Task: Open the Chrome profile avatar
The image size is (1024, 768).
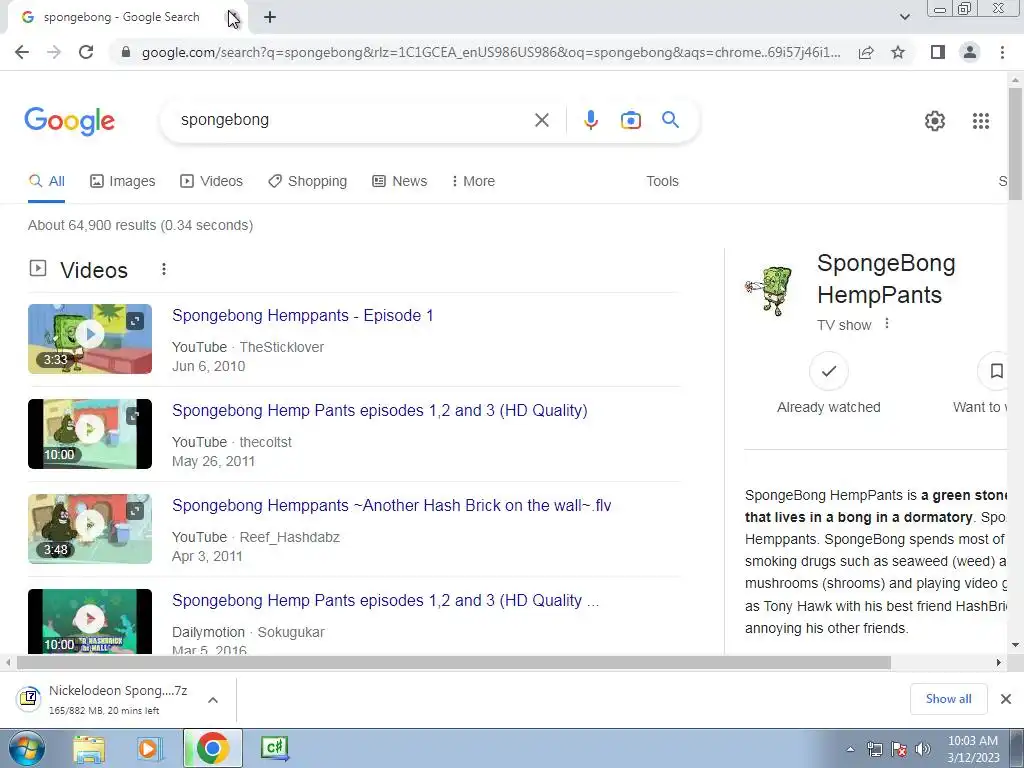Action: coord(970,52)
